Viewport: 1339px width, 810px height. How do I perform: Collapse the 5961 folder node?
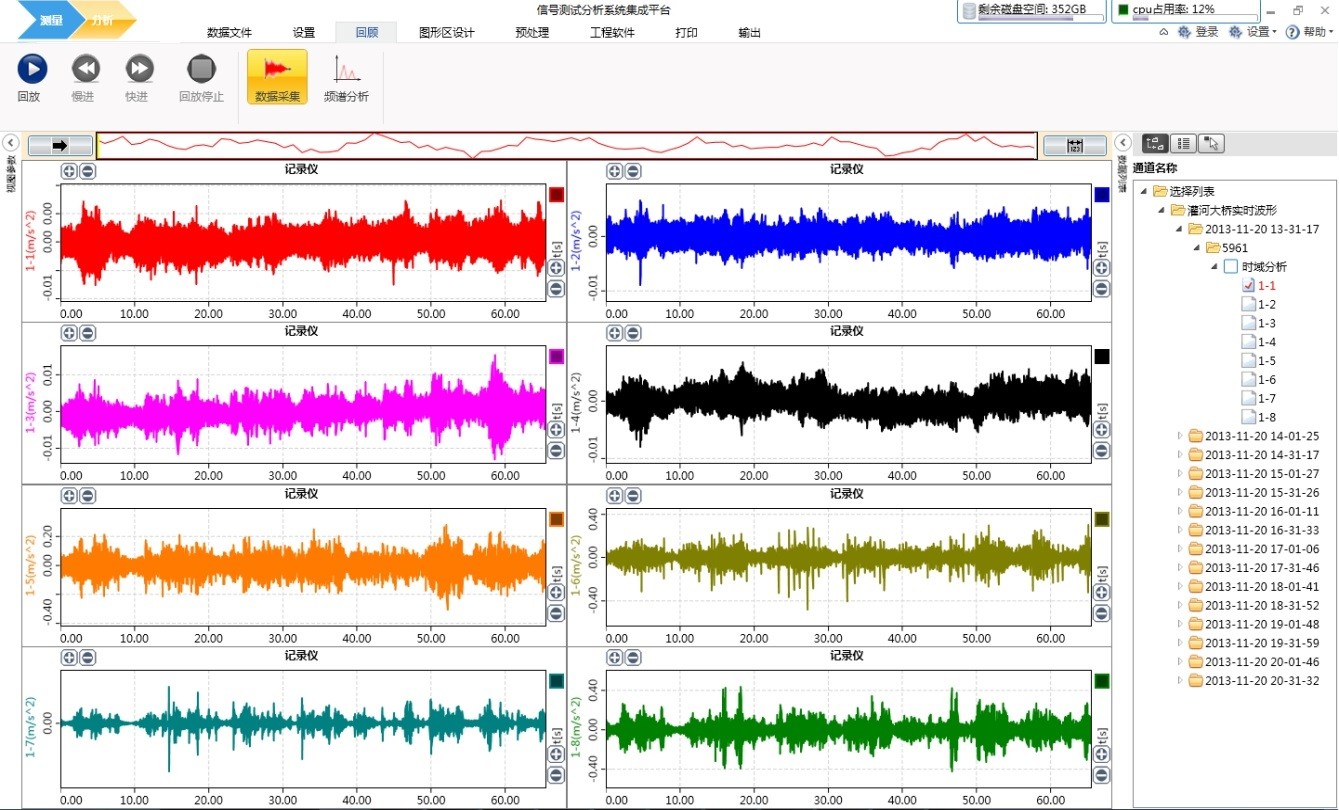tap(1198, 248)
